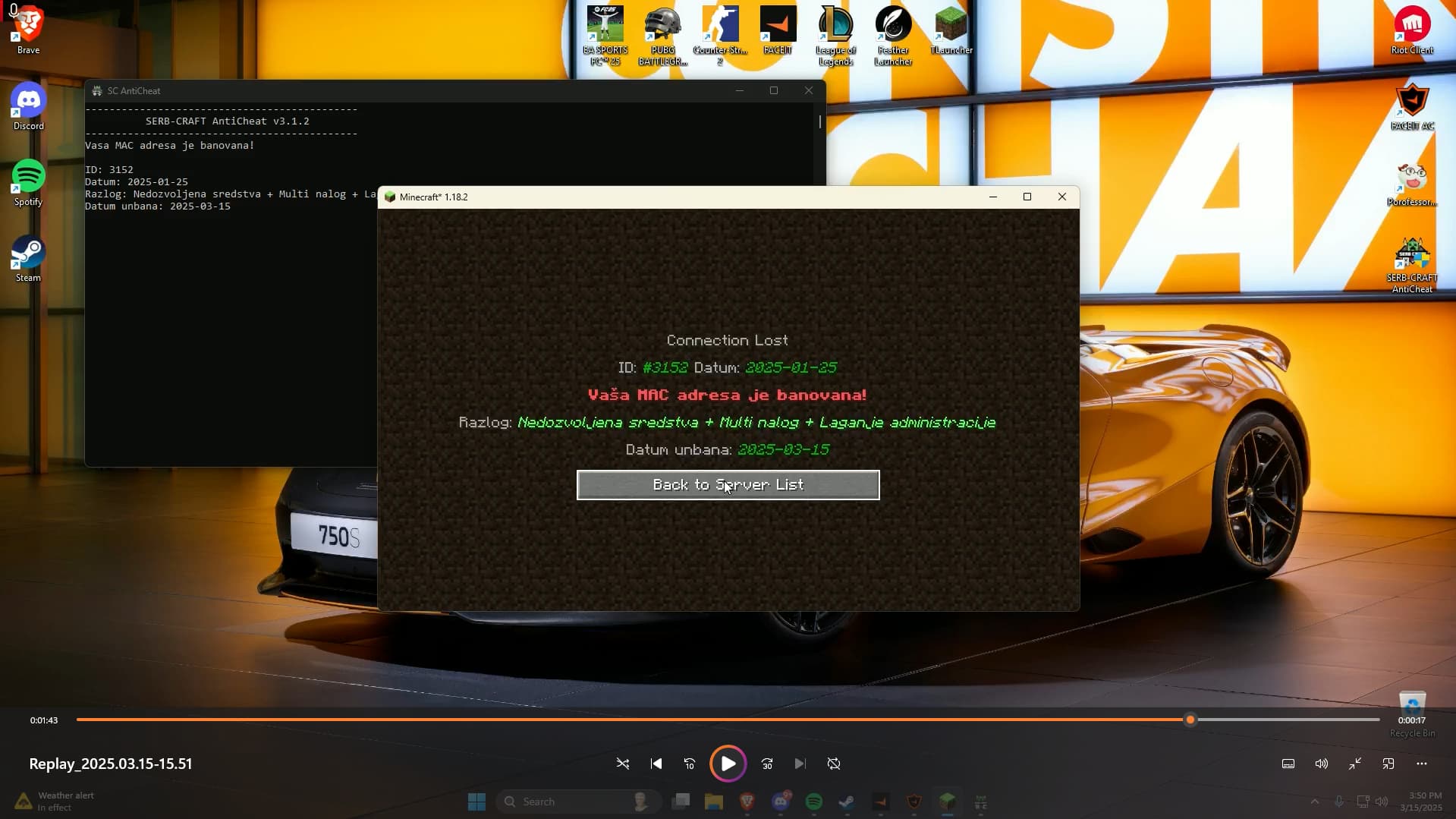Go to the next track
Viewport: 1456px width, 819px height.
(800, 764)
